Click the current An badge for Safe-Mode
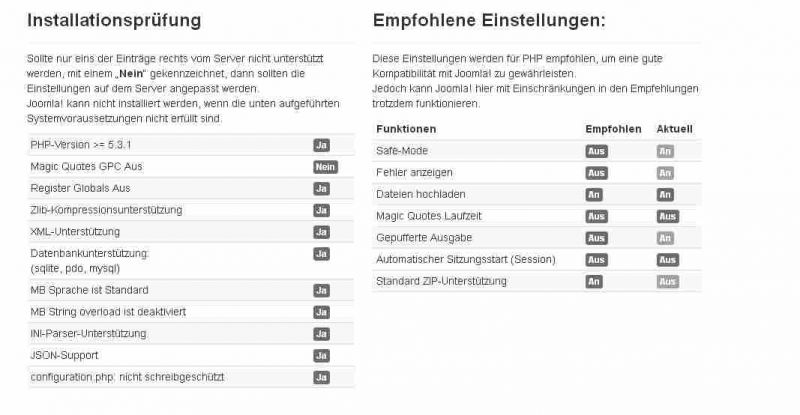The width and height of the screenshot is (800, 415). pyautogui.click(x=665, y=151)
